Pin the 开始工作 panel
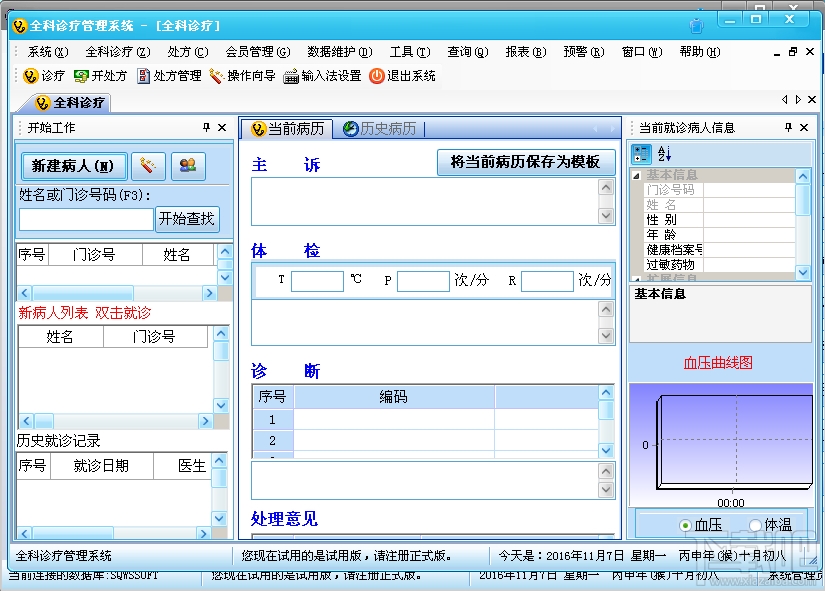The height and width of the screenshot is (591, 825). (206, 127)
